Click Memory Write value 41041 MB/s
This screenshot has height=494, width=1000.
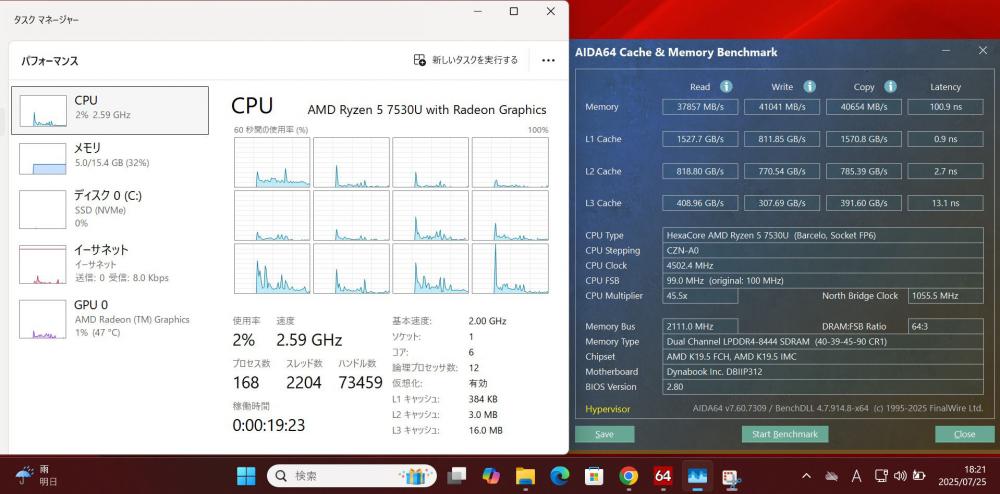[782, 106]
